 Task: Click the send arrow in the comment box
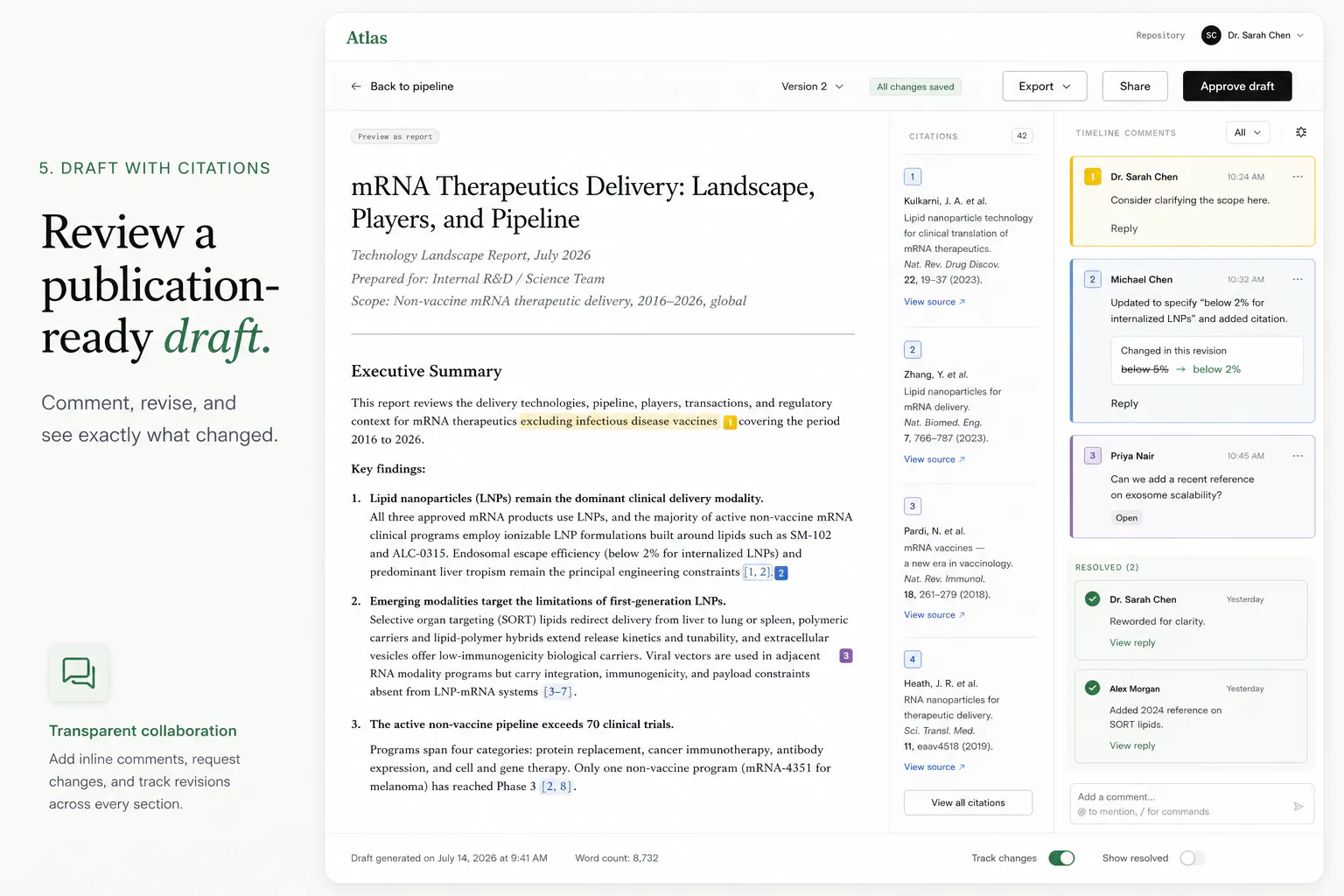pos(1298,807)
